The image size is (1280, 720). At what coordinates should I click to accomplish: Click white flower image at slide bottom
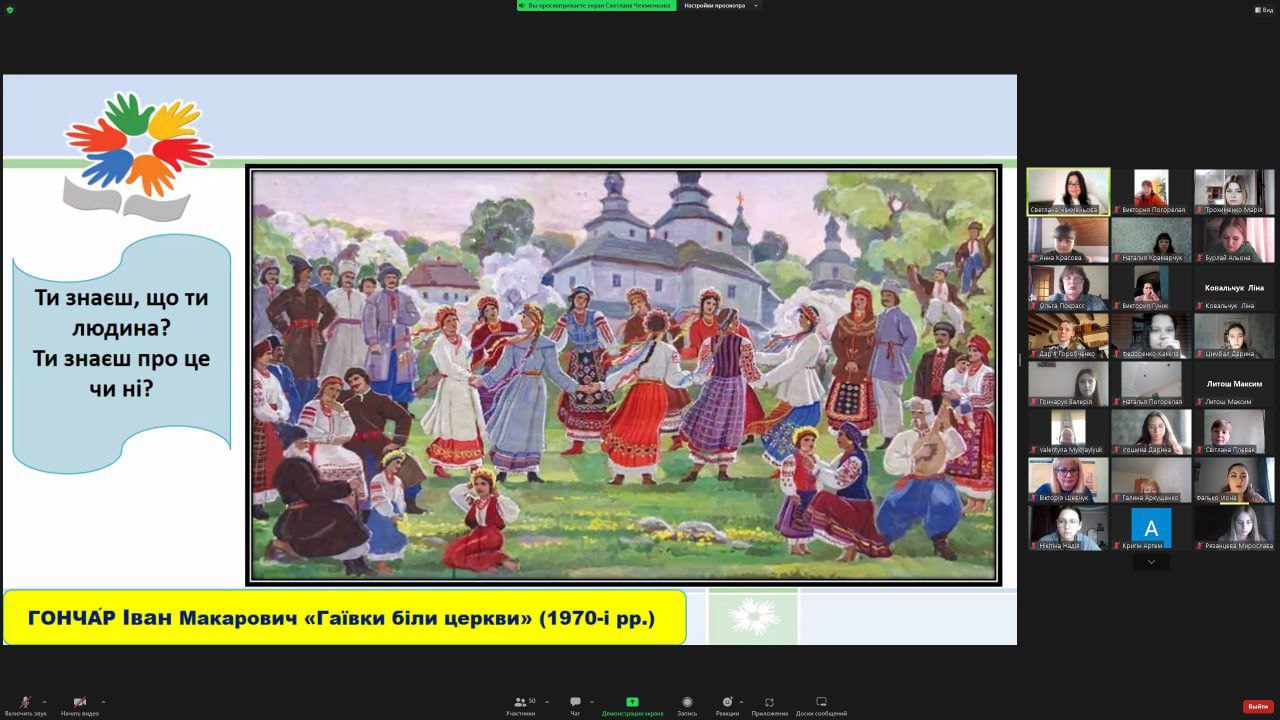[x=753, y=617]
